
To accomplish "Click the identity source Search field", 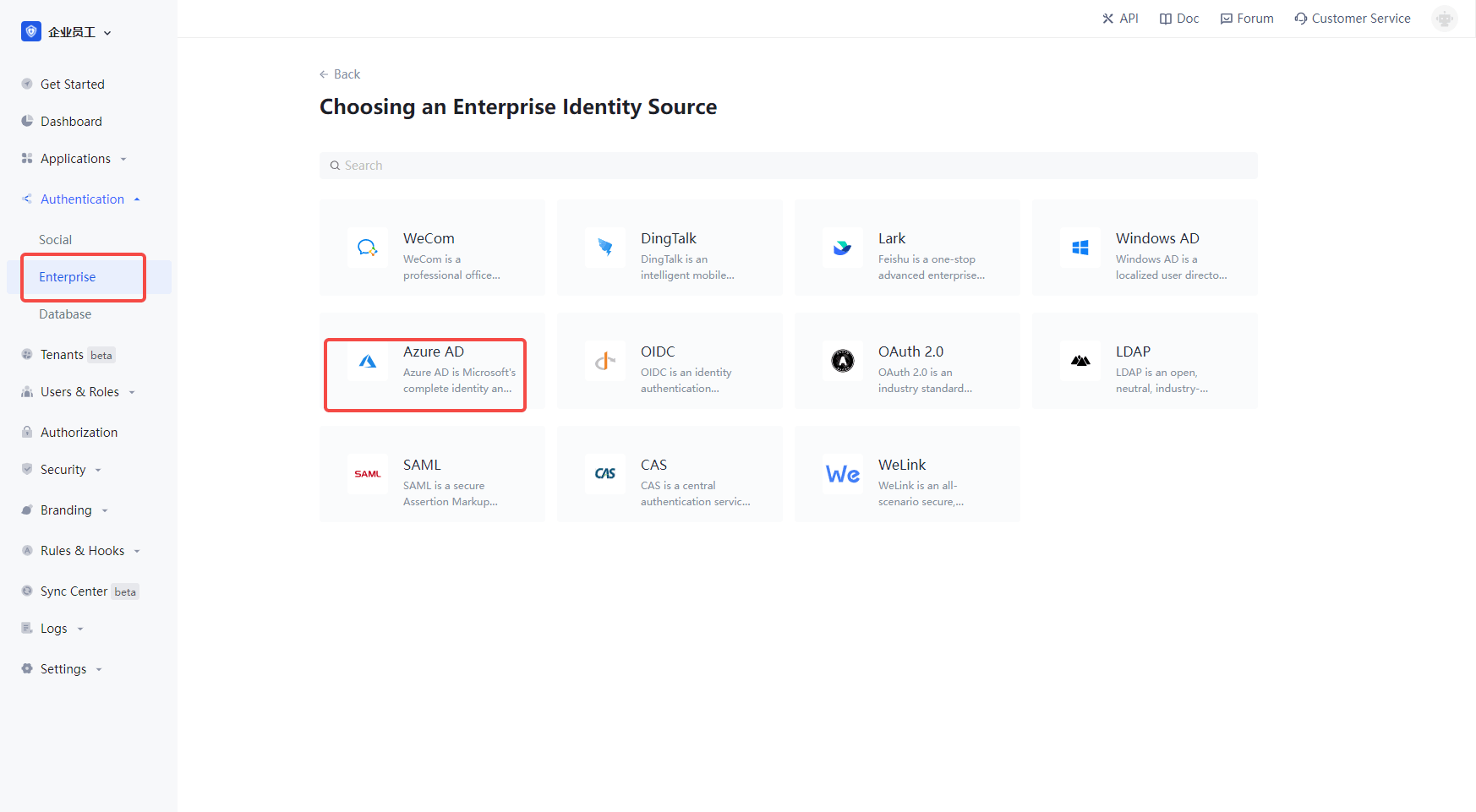I will coord(788,166).
